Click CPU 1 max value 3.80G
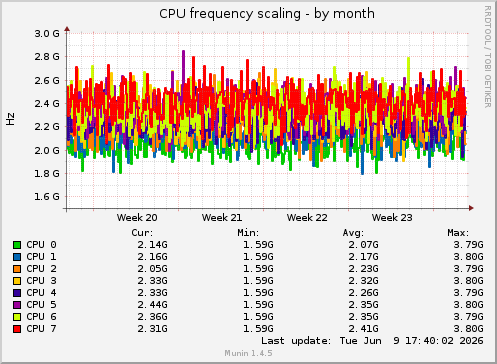 [x=468, y=257]
